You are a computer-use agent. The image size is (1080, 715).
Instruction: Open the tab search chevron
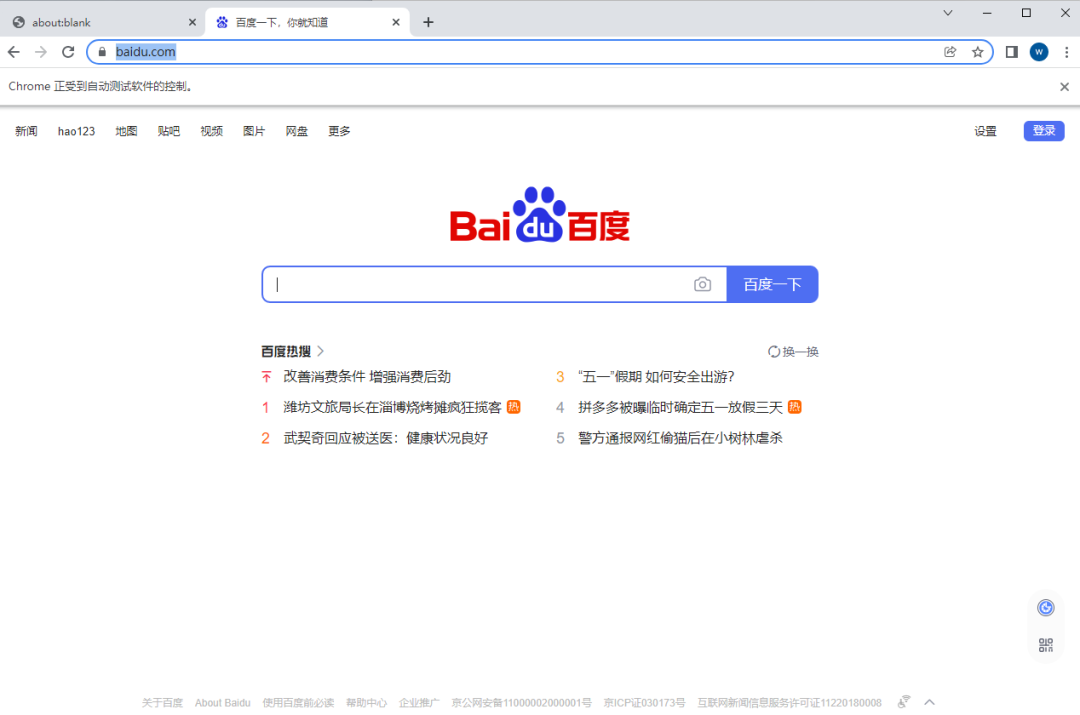point(948,12)
